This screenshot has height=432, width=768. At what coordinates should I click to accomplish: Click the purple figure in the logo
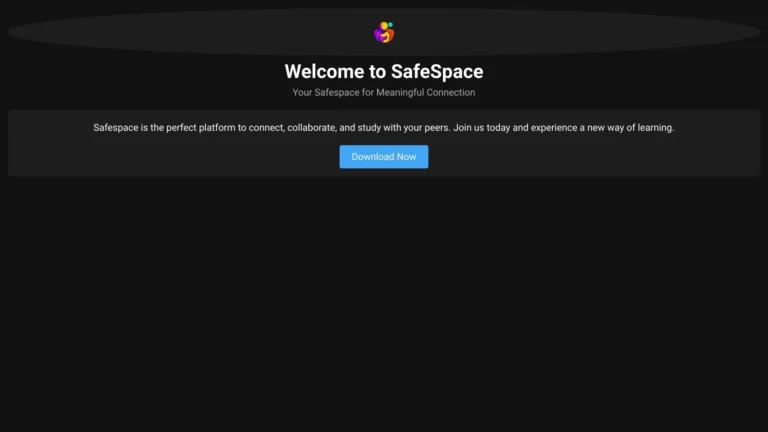click(379, 35)
